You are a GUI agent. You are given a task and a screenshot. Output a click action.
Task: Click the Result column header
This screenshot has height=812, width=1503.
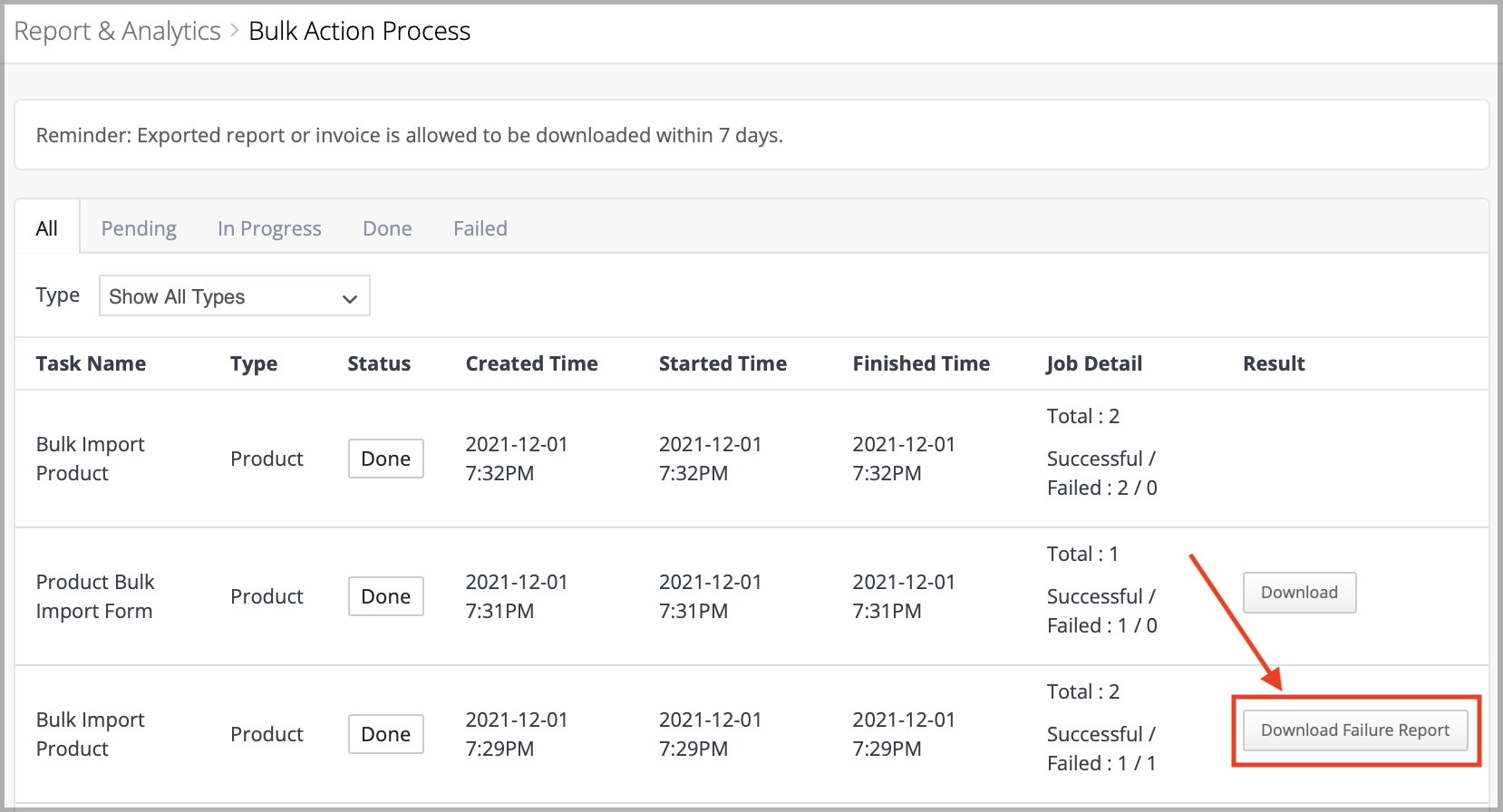(x=1274, y=363)
